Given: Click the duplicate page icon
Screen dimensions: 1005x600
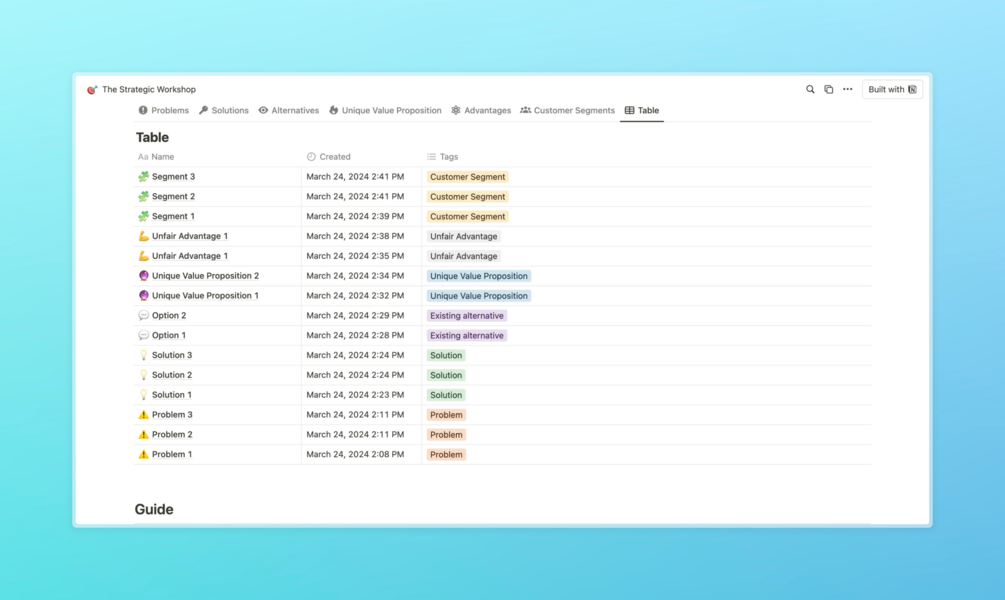Looking at the screenshot, I should (829, 90).
